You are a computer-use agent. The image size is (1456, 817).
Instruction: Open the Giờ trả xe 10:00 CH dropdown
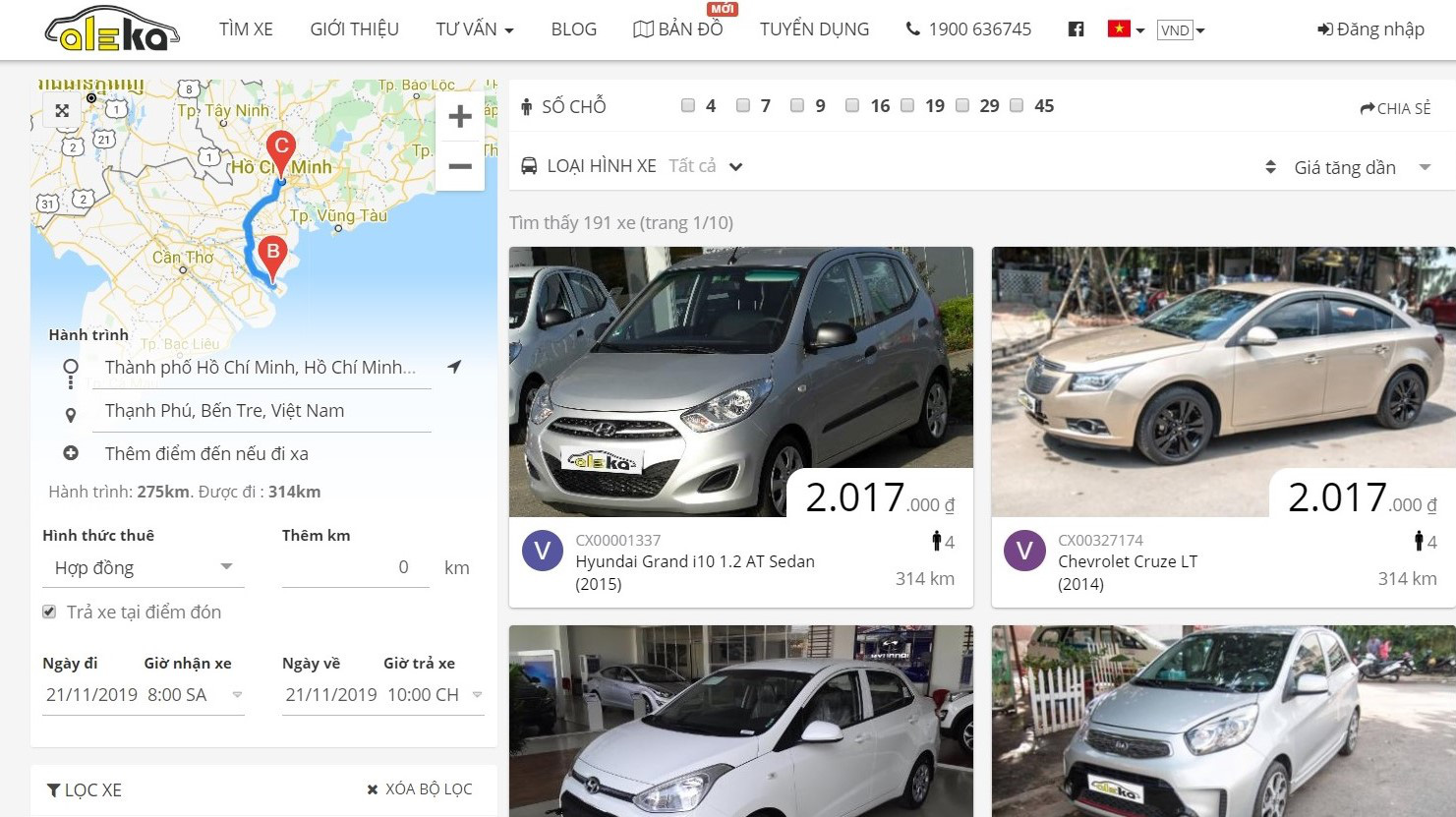point(434,695)
